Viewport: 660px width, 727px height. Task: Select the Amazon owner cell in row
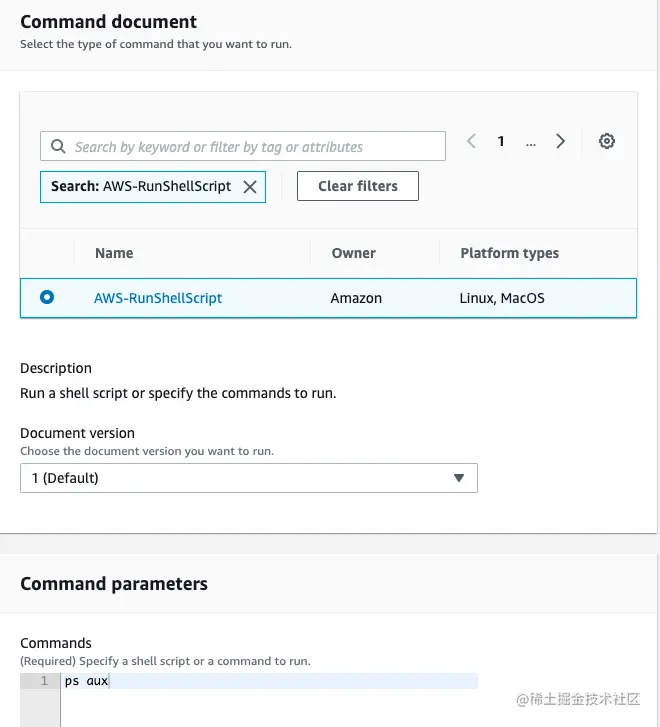pyautogui.click(x=356, y=298)
